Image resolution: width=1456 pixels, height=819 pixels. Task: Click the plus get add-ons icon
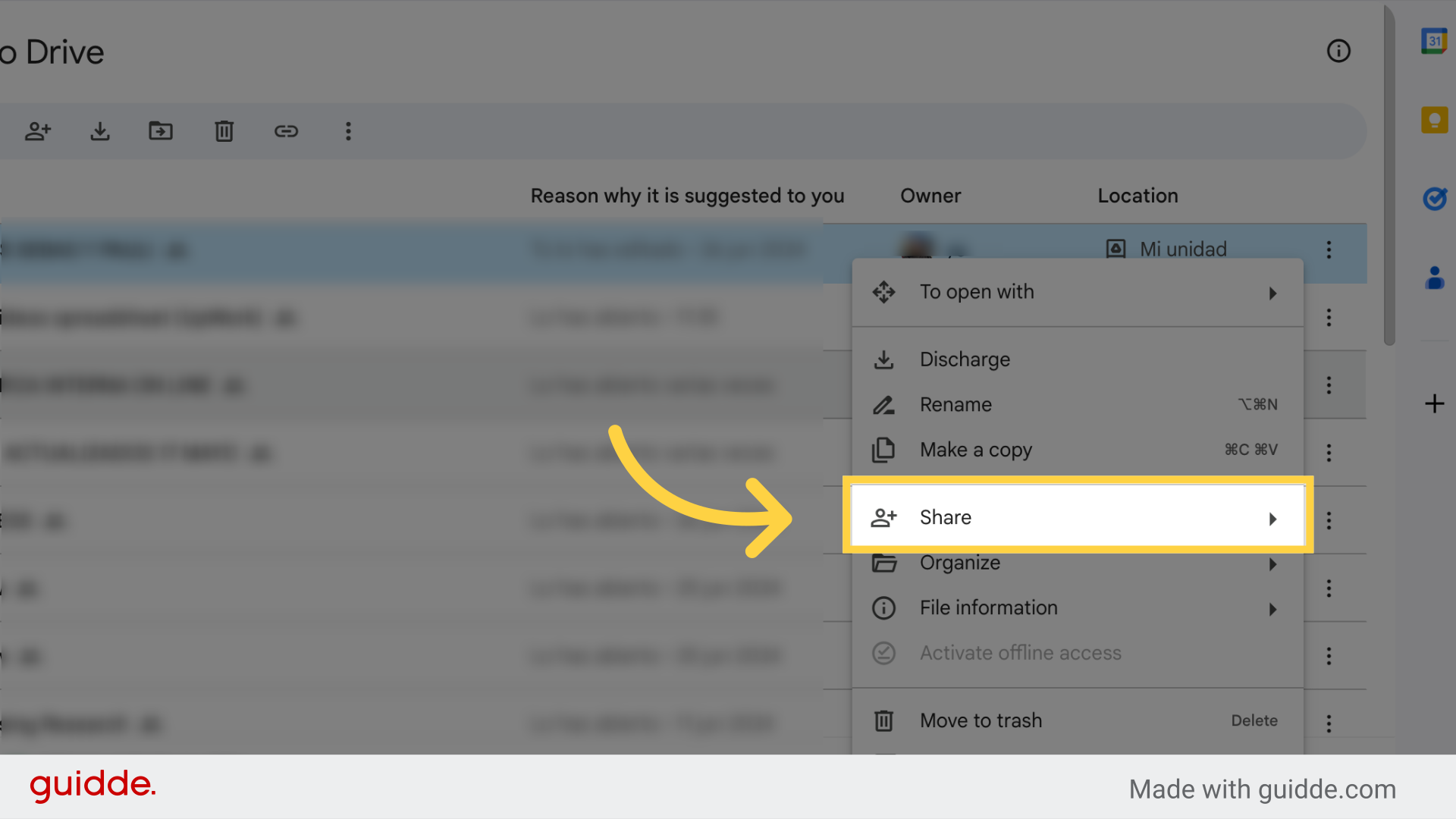pyautogui.click(x=1434, y=403)
